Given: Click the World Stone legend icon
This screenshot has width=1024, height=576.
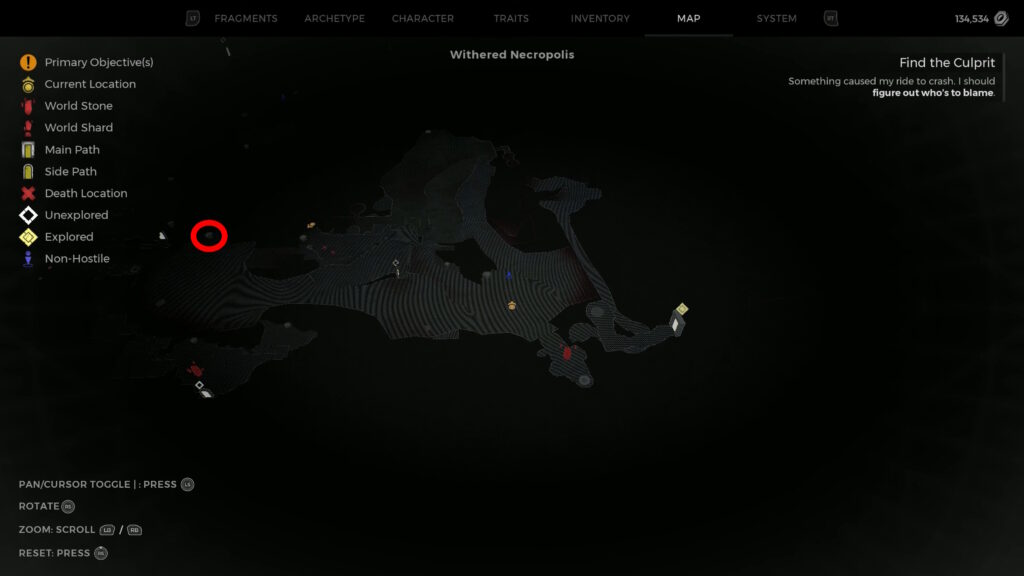Looking at the screenshot, I should (x=28, y=106).
